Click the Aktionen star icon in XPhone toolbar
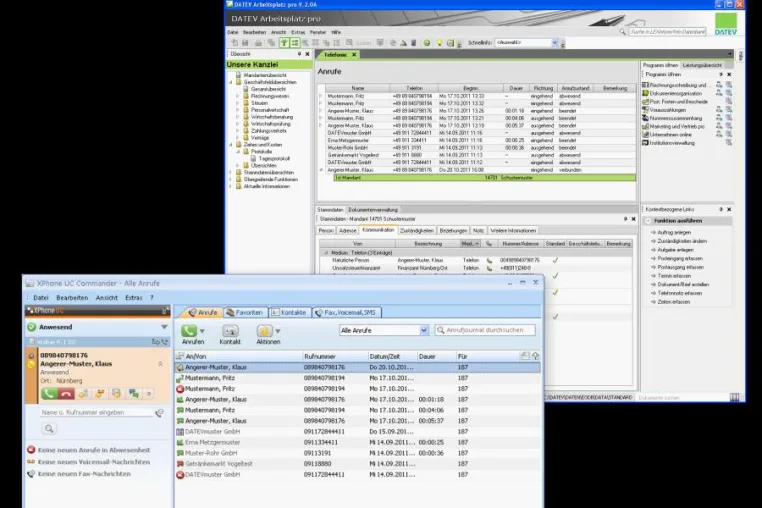The image size is (762, 508). [x=264, y=331]
